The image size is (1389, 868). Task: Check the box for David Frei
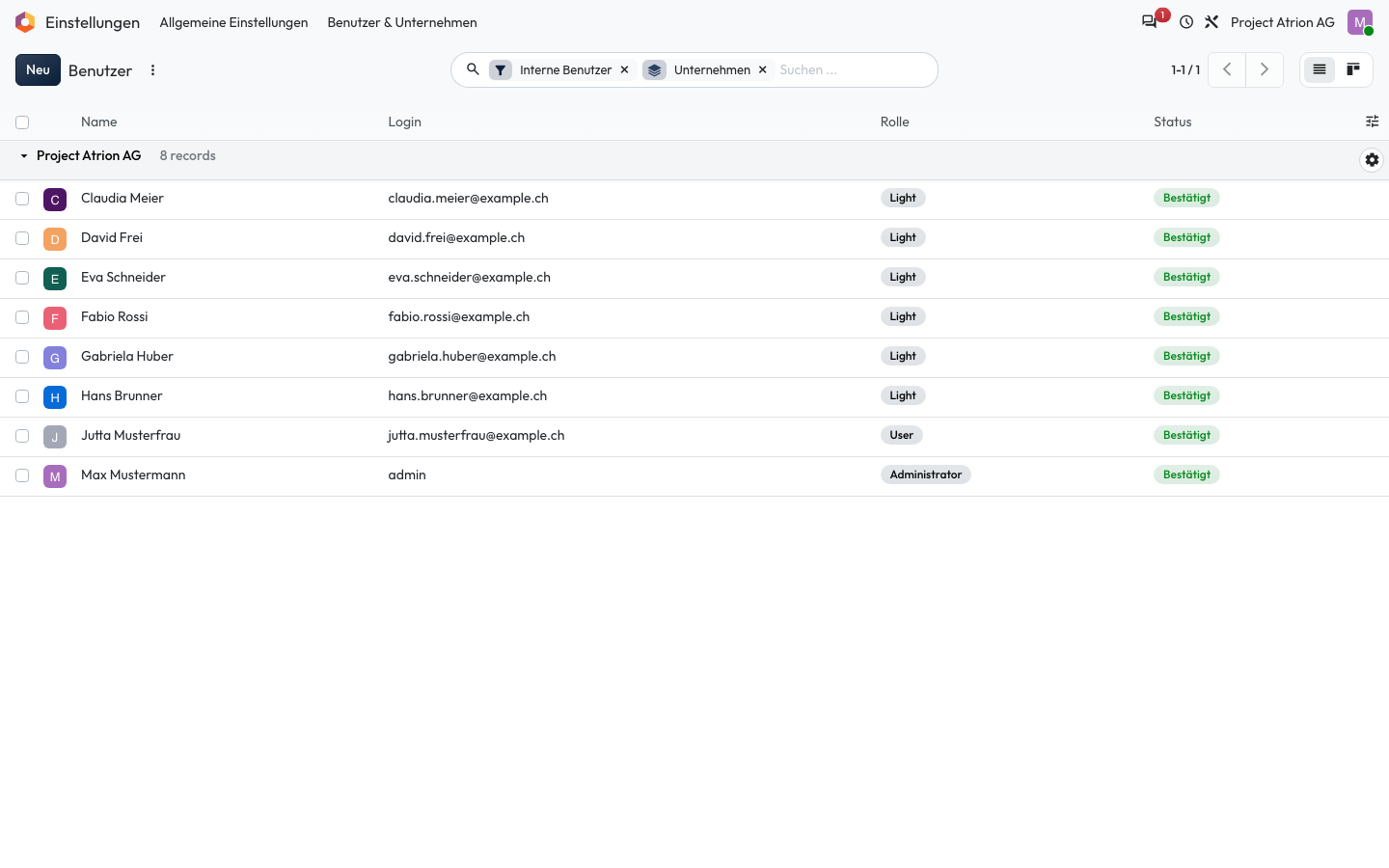pos(22,238)
